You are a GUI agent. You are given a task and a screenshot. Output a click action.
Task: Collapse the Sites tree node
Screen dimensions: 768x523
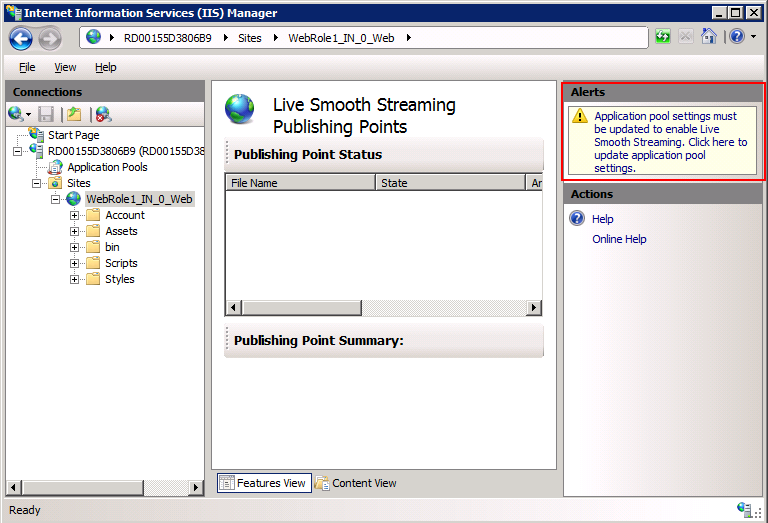[37, 183]
